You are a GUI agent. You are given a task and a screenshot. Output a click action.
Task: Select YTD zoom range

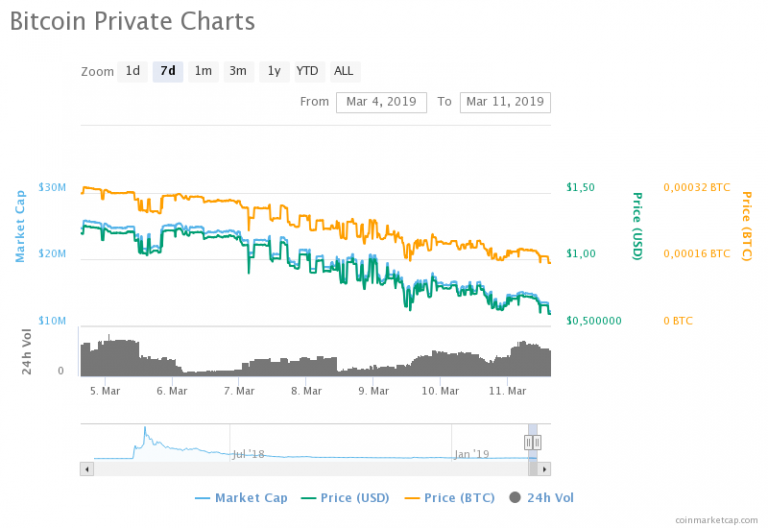pos(307,71)
